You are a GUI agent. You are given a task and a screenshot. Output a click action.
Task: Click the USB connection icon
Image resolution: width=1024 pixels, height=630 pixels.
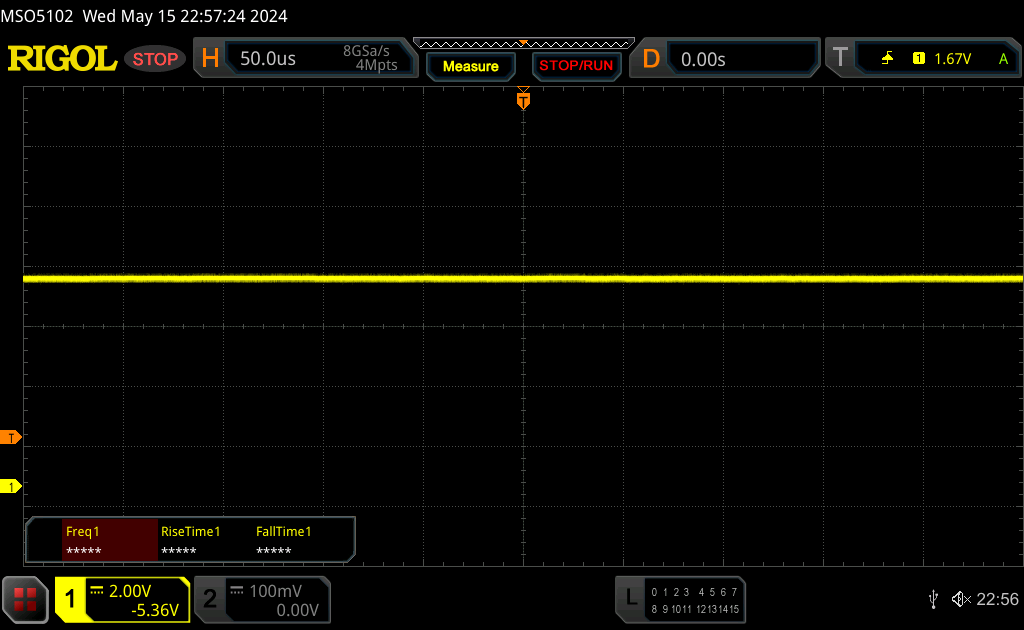click(933, 599)
